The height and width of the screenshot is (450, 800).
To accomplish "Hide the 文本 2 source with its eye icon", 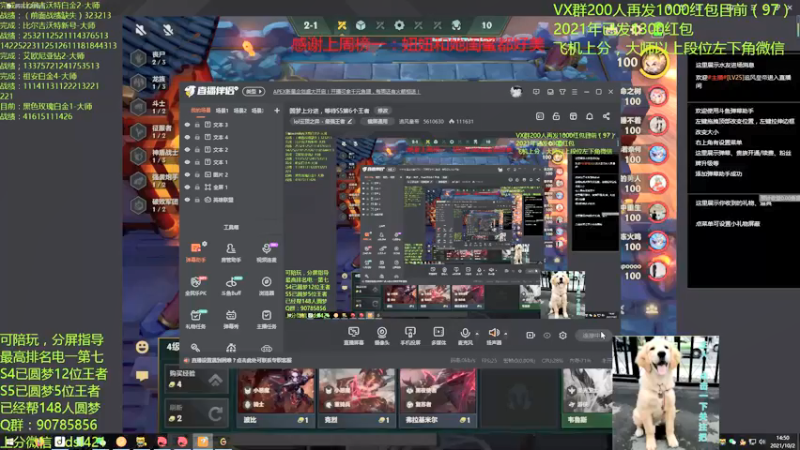I will (x=187, y=149).
